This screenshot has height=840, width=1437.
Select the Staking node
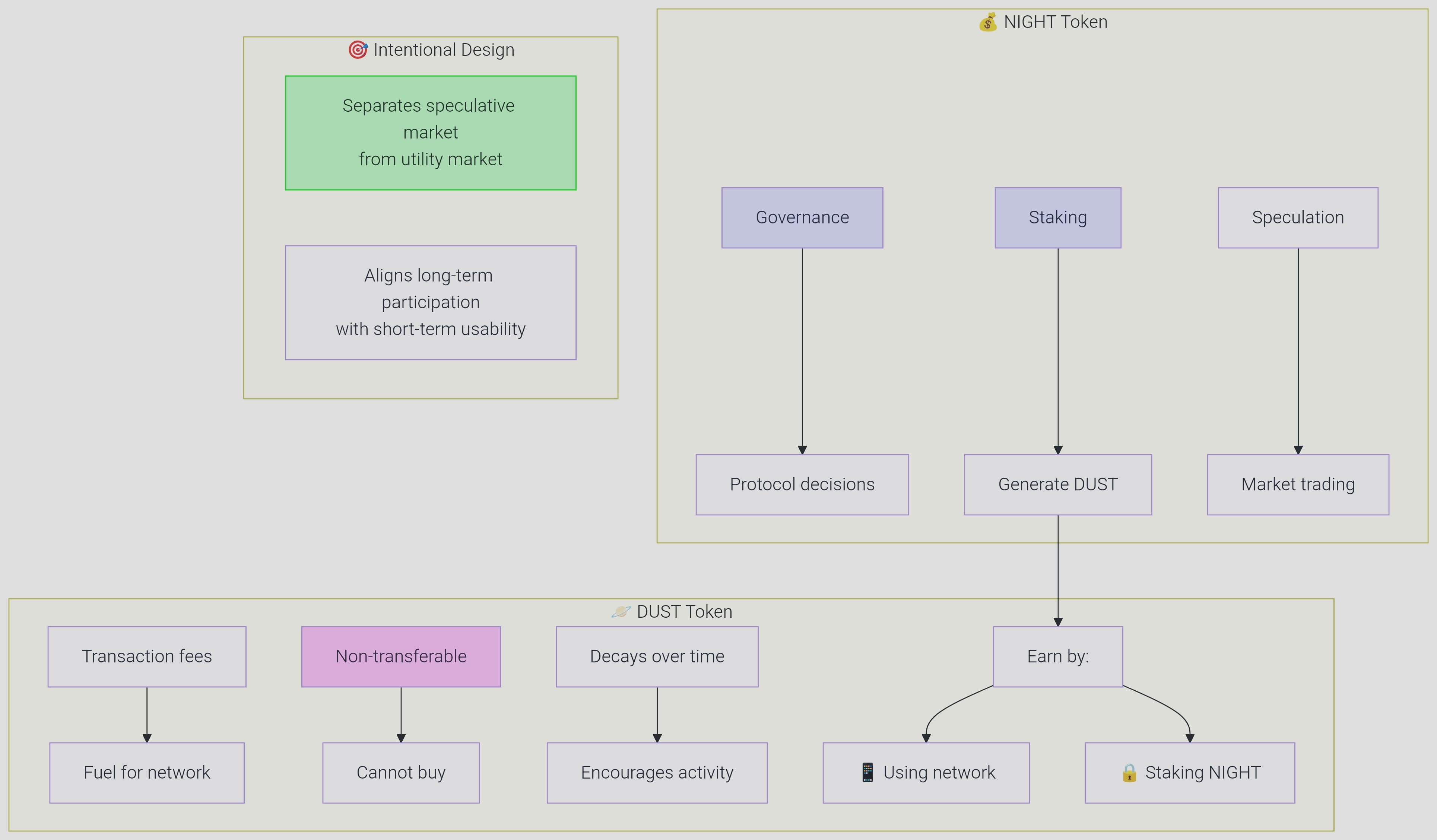(1058, 218)
